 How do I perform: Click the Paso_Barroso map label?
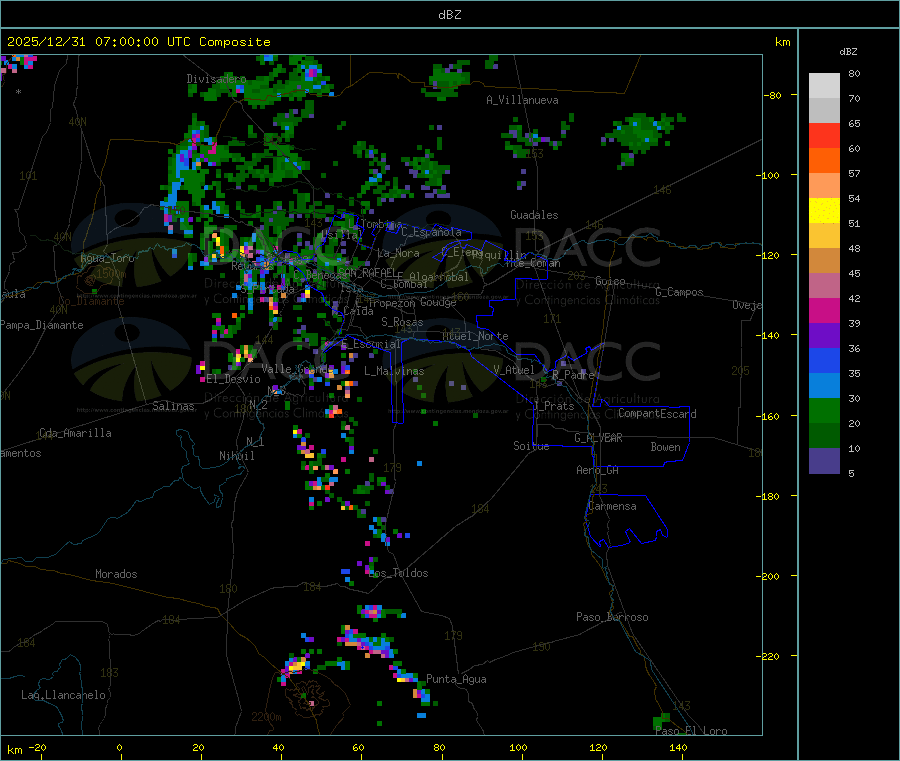(x=612, y=617)
